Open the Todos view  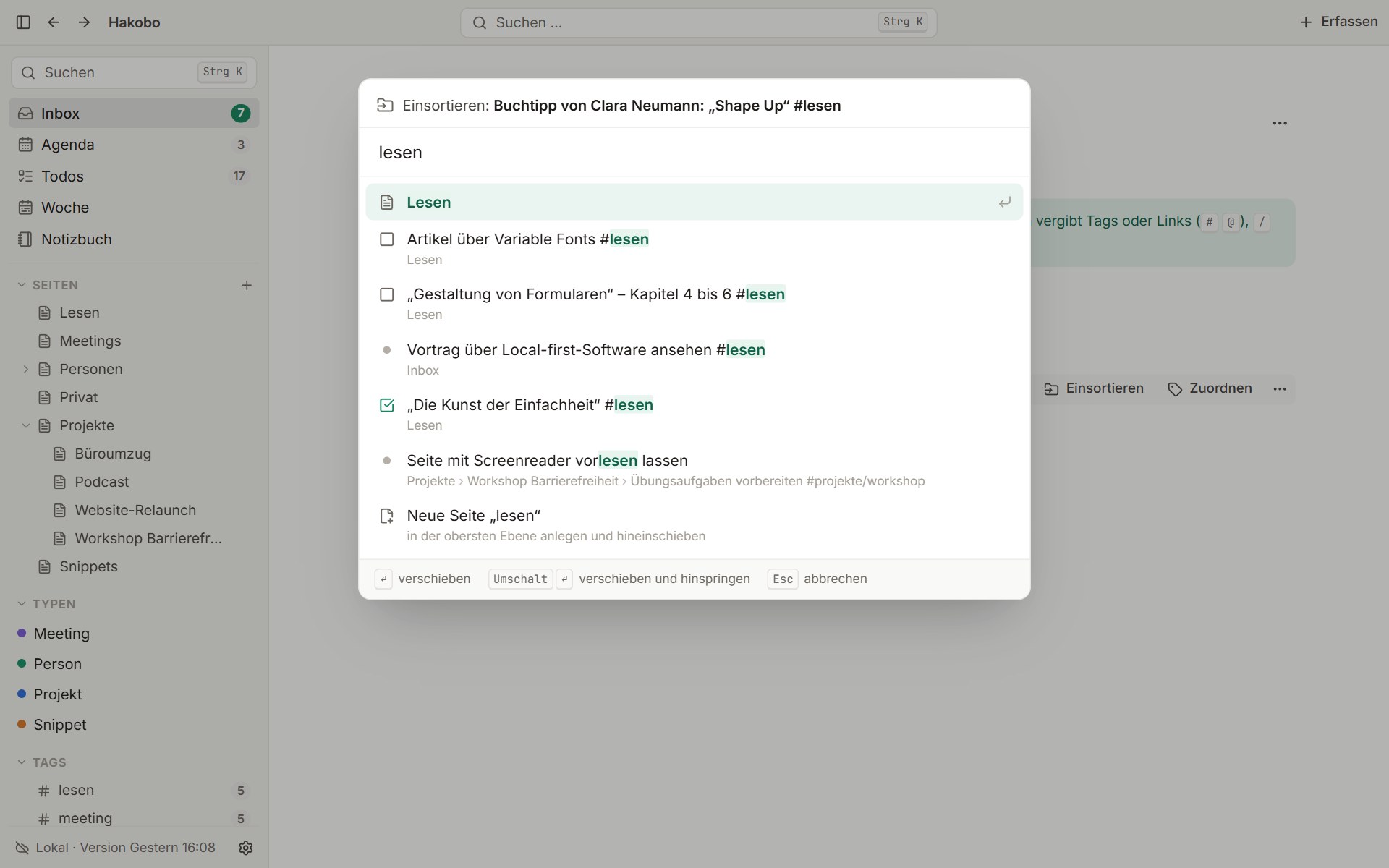pyautogui.click(x=134, y=176)
